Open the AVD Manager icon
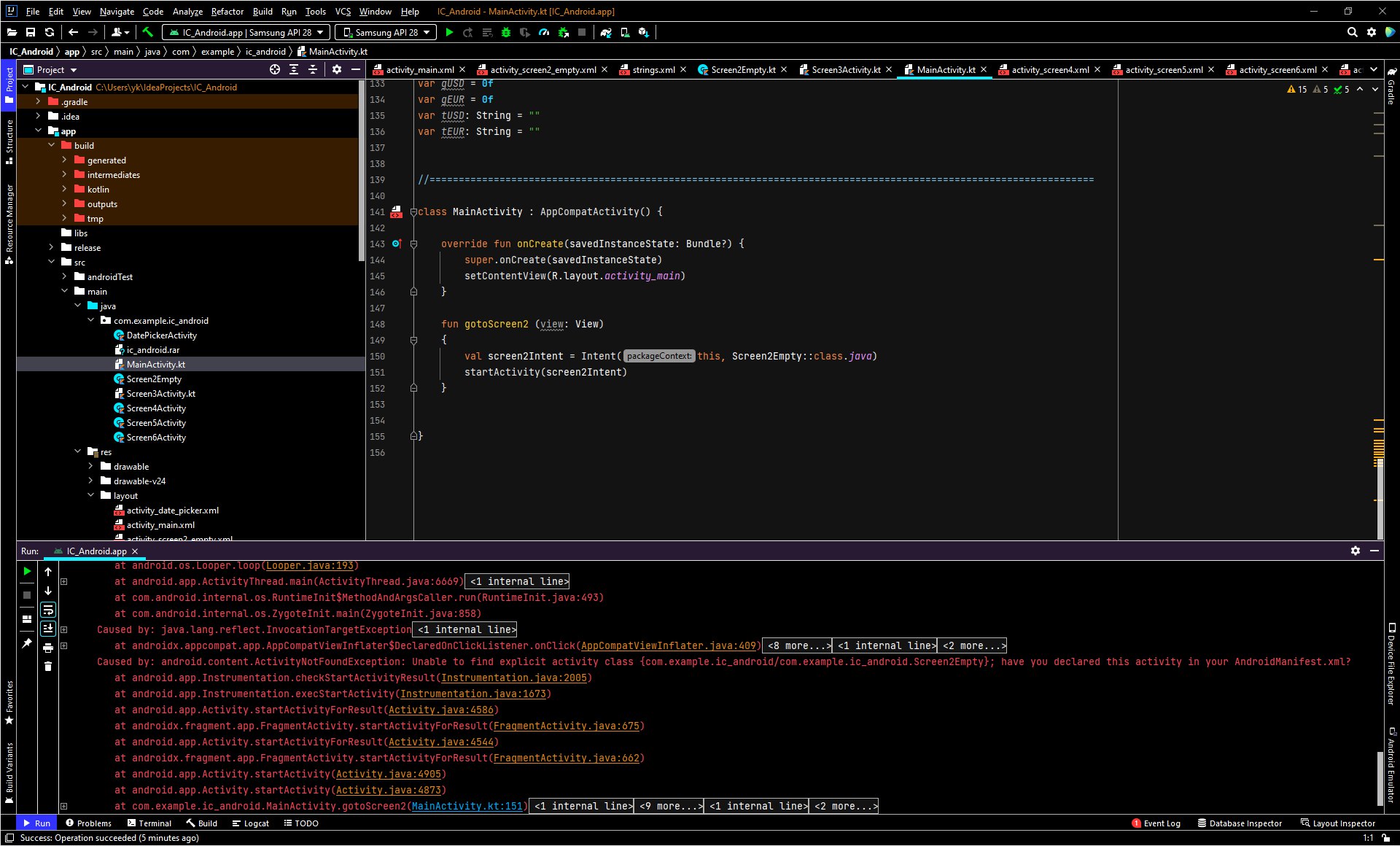This screenshot has width=1400, height=846. [x=625, y=32]
